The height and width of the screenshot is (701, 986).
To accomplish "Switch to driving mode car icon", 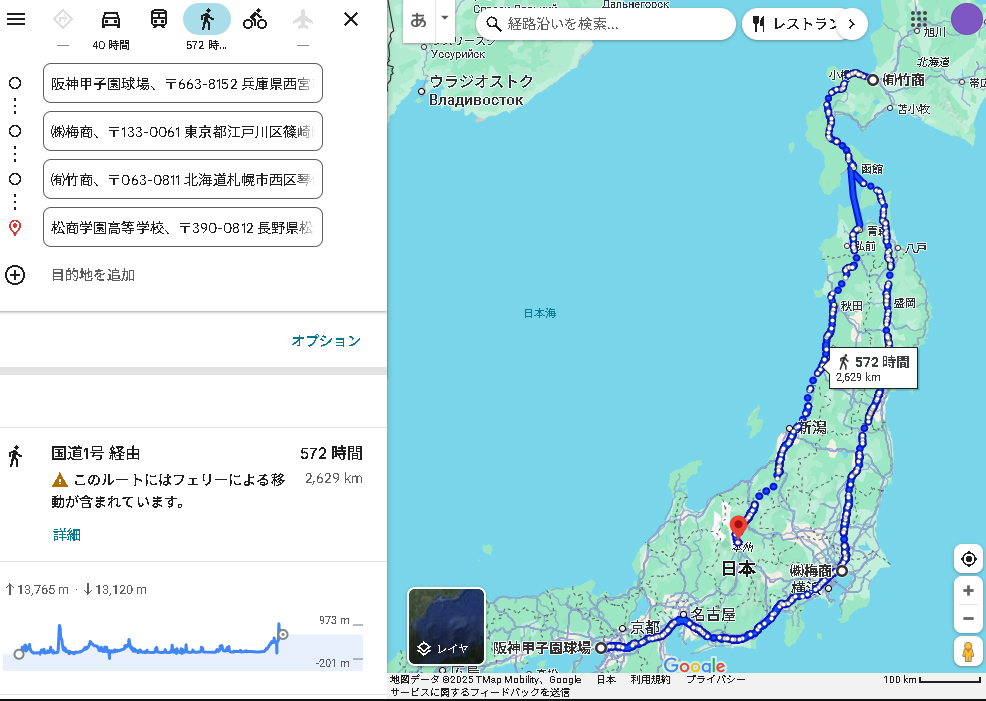I will (111, 19).
